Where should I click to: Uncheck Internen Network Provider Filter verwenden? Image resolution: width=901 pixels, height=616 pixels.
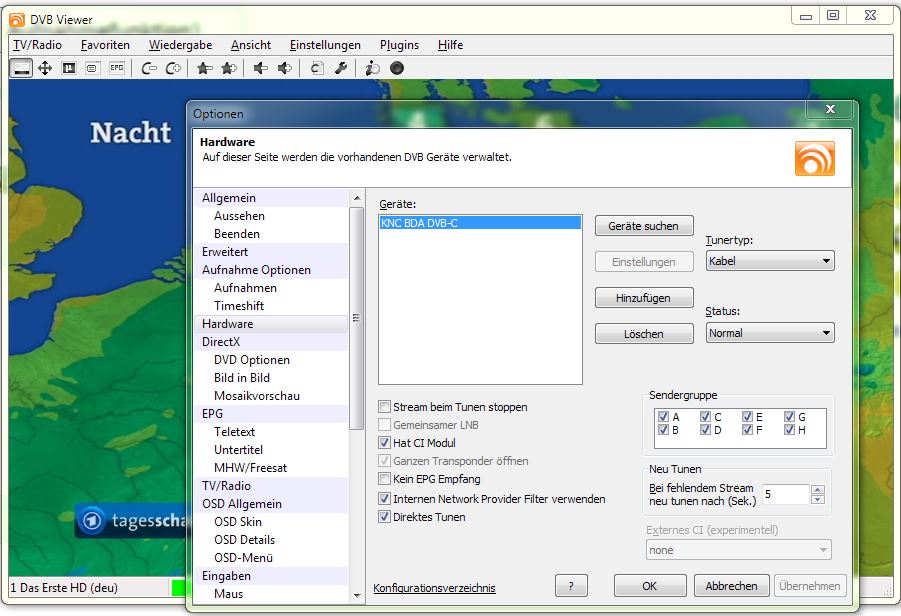point(384,498)
